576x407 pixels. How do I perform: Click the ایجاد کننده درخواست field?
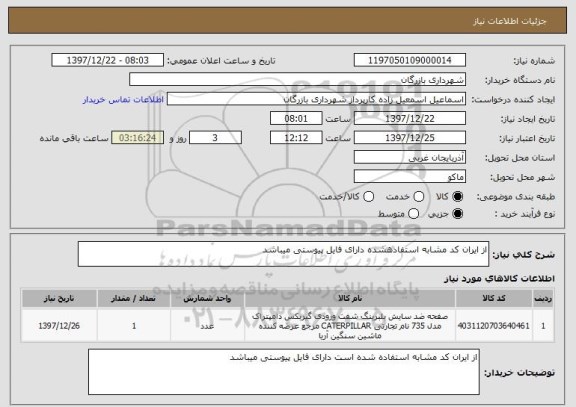click(316, 99)
